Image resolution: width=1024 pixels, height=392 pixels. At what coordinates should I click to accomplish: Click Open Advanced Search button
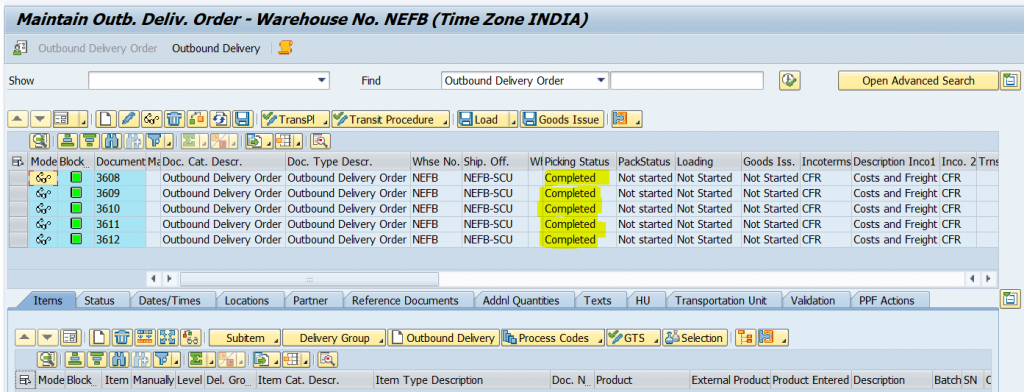[918, 80]
